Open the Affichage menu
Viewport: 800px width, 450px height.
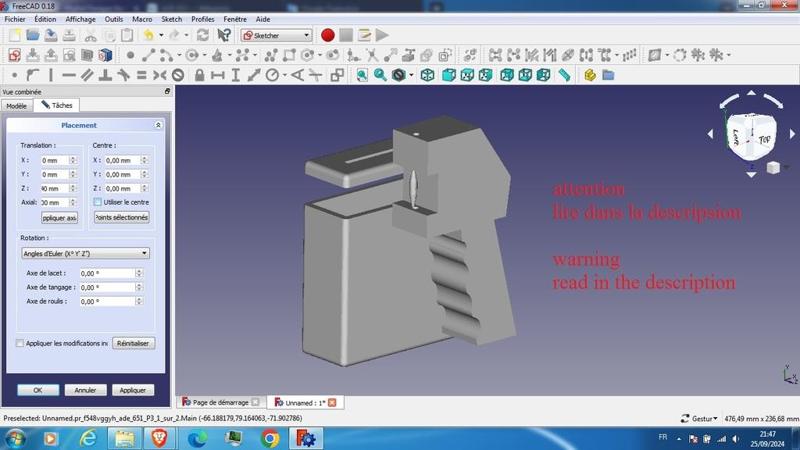[x=80, y=19]
